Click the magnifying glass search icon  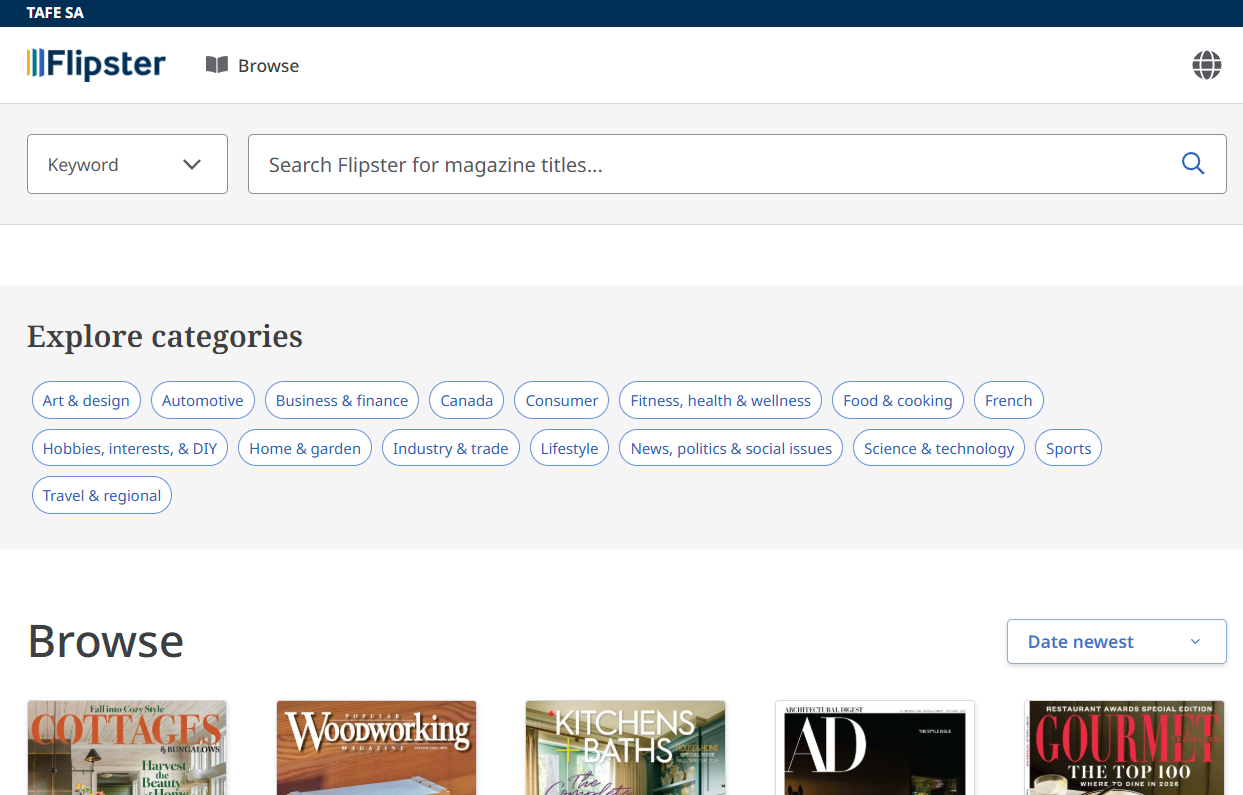(x=1193, y=164)
